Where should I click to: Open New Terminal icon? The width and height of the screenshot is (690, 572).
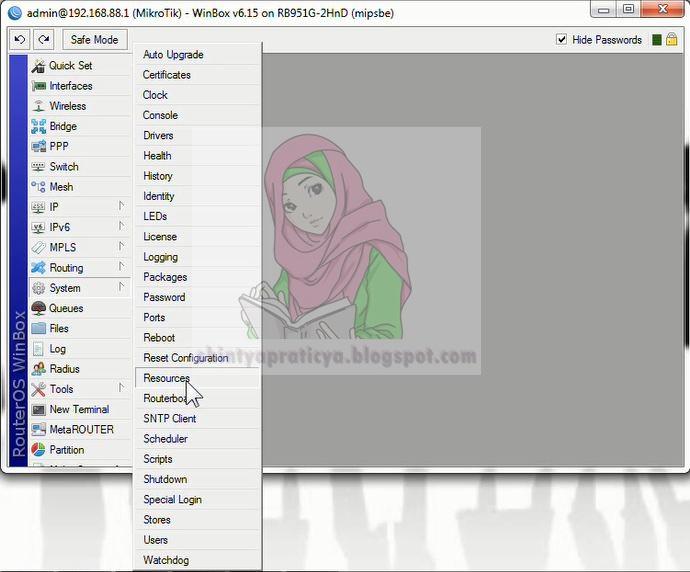pos(38,410)
